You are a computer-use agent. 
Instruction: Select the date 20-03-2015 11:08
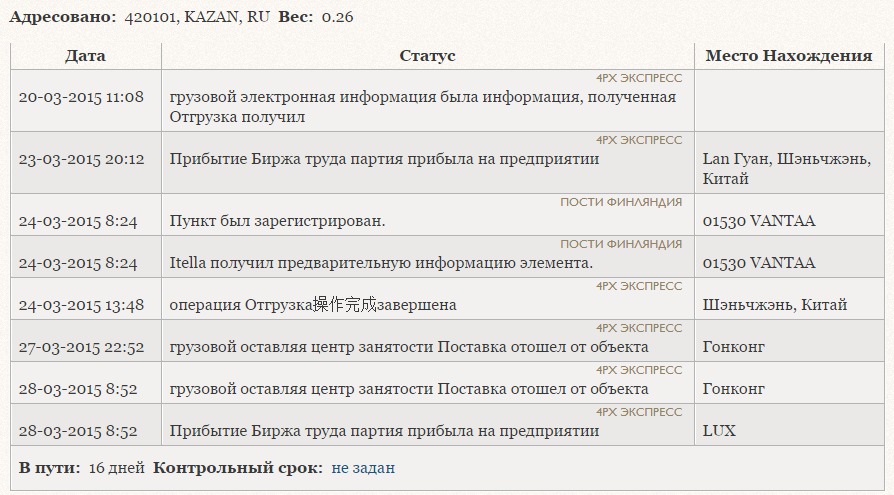81,98
